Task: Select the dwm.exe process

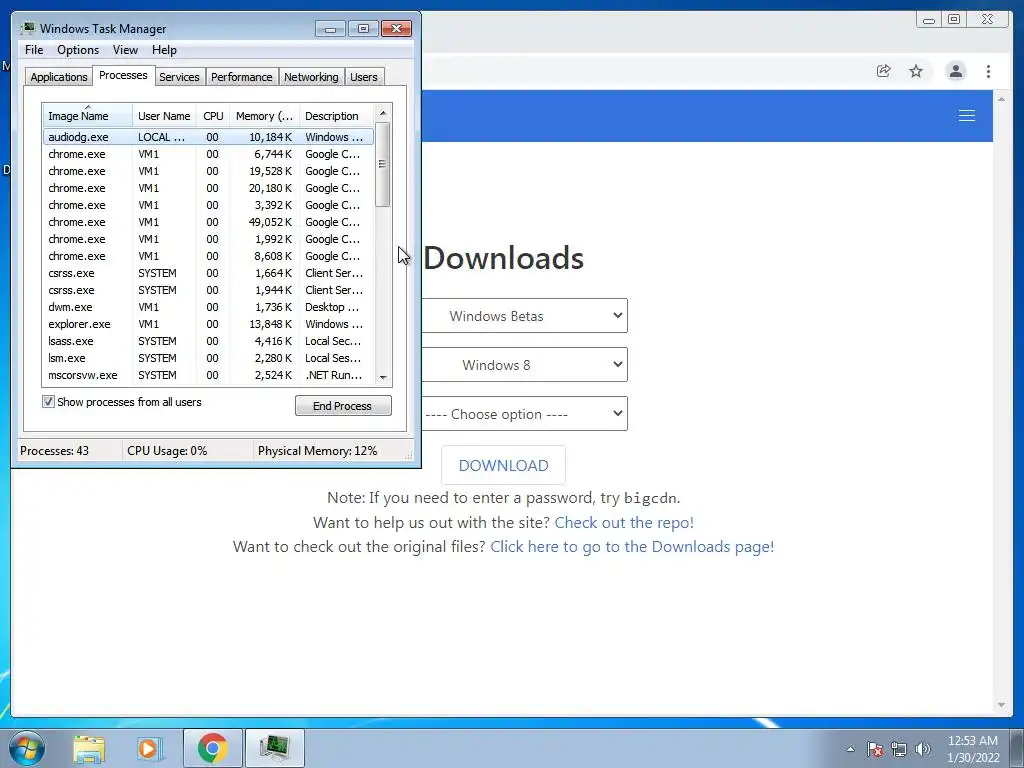Action: pos(208,307)
